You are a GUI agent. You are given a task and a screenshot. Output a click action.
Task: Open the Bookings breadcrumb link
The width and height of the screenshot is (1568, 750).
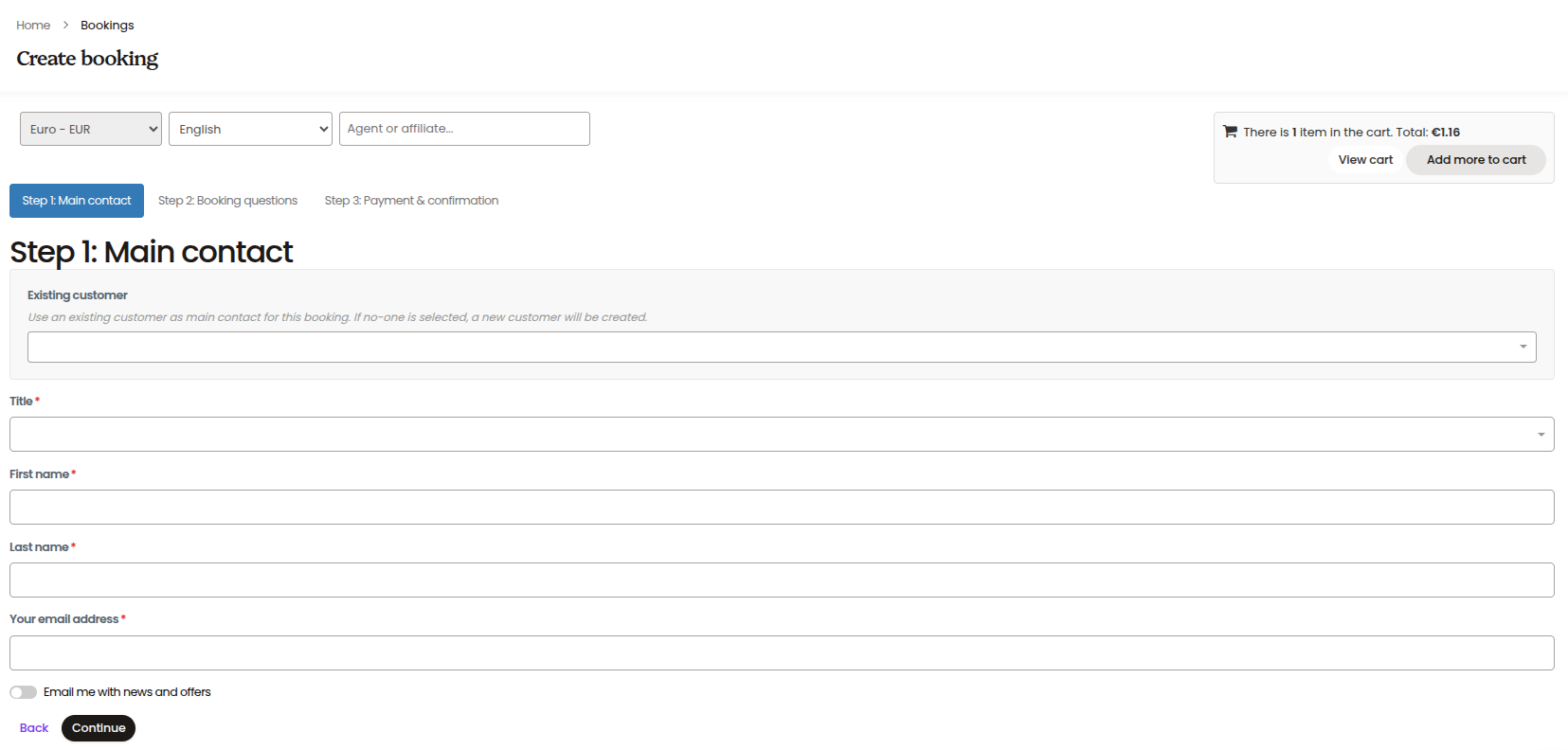point(107,26)
